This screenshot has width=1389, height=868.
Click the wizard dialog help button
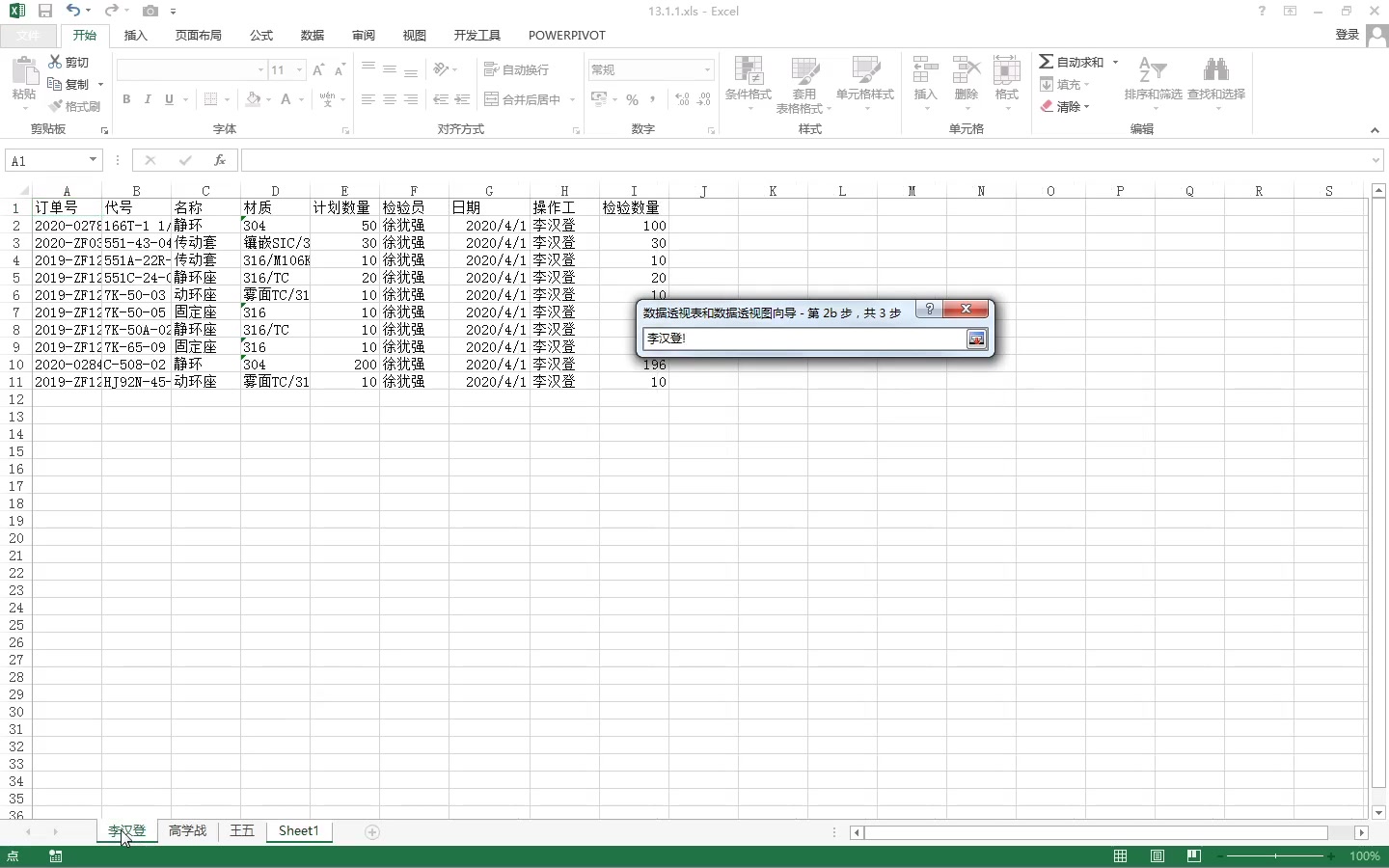pos(929,309)
